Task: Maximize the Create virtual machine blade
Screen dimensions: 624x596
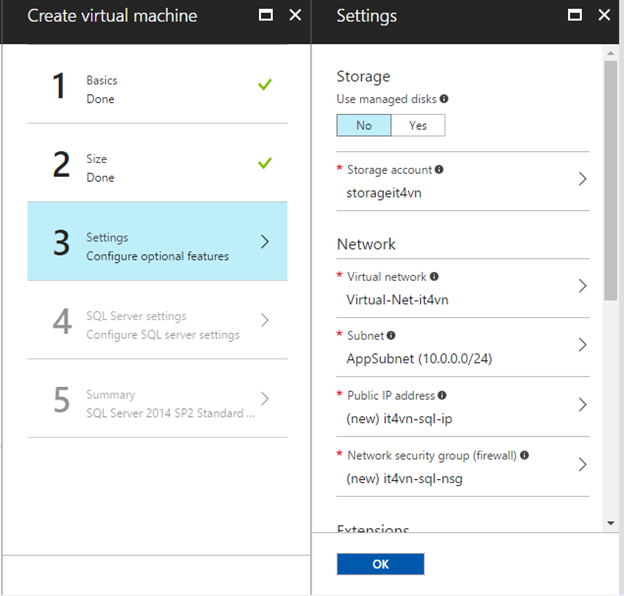Action: coord(265,15)
